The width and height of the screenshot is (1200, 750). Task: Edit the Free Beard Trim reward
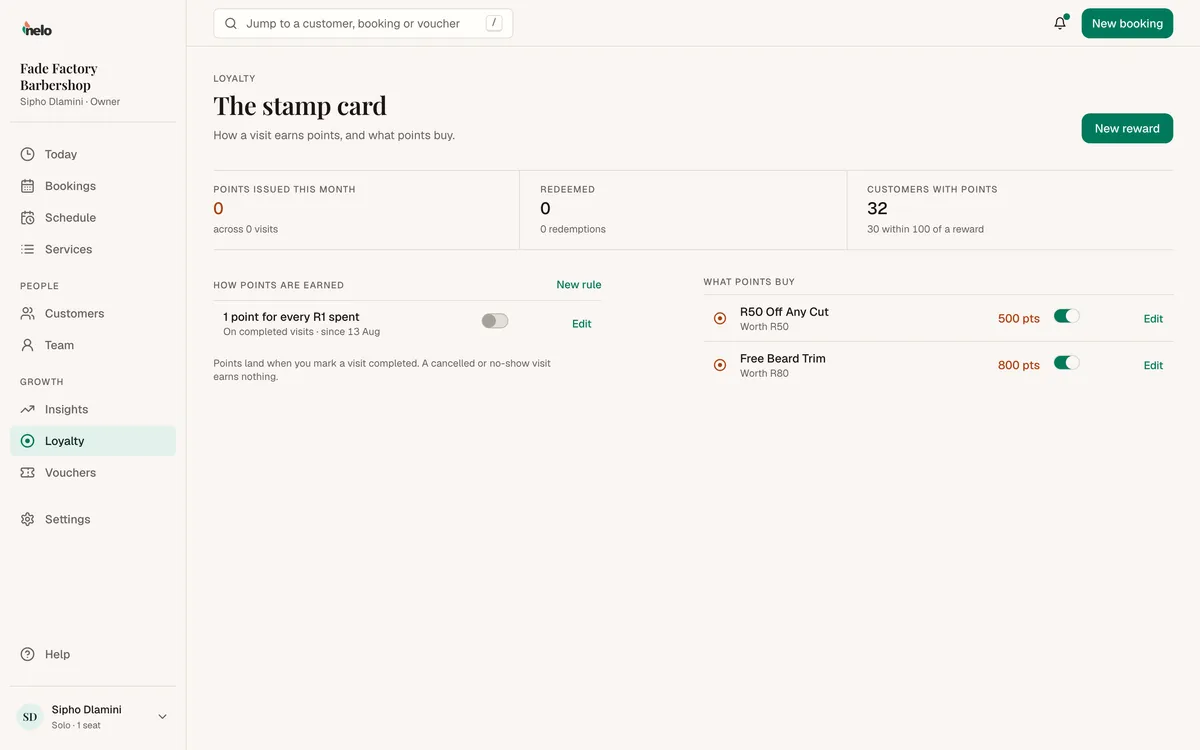coord(1153,366)
